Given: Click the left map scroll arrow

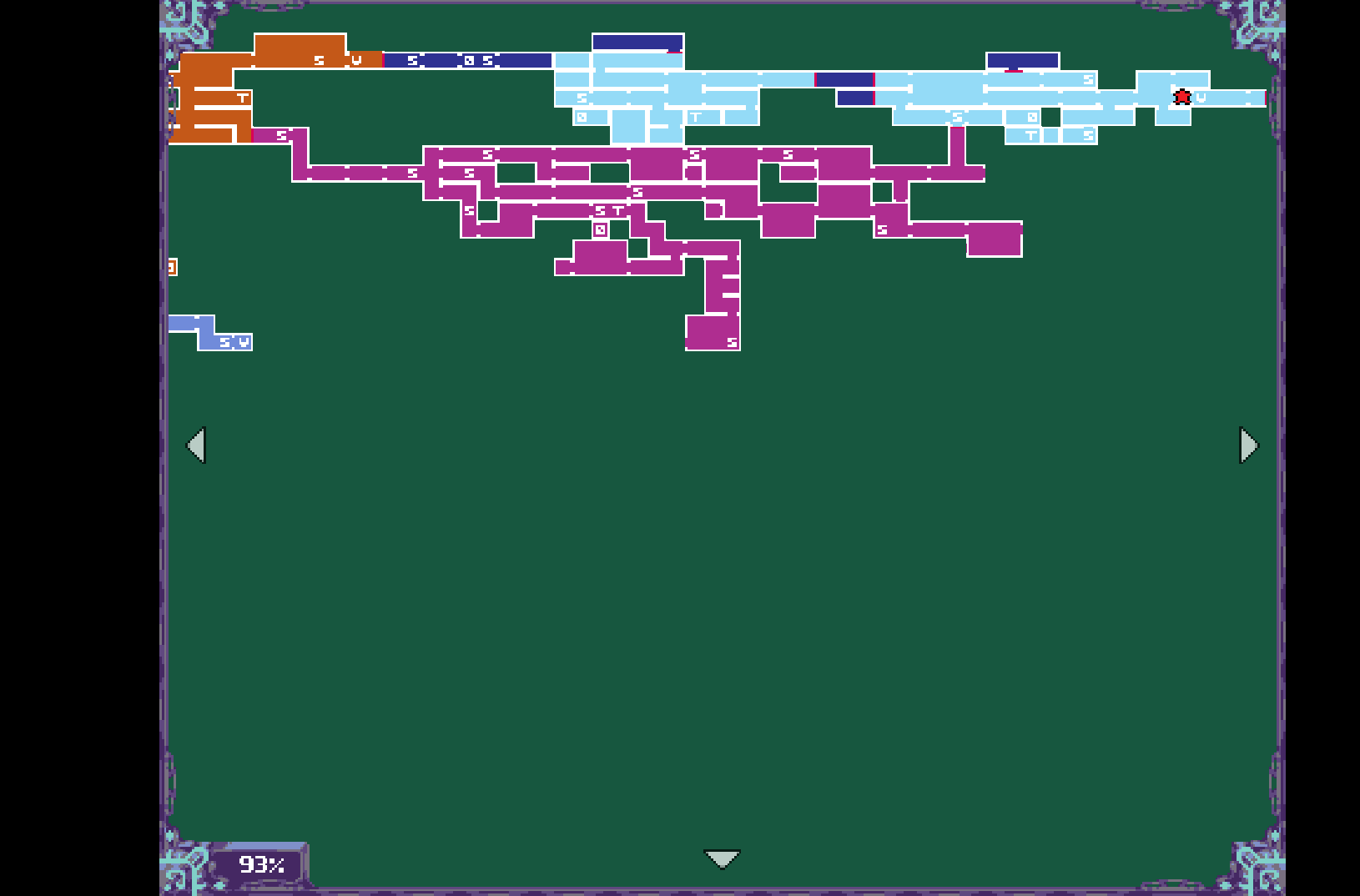Looking at the screenshot, I should tap(196, 445).
